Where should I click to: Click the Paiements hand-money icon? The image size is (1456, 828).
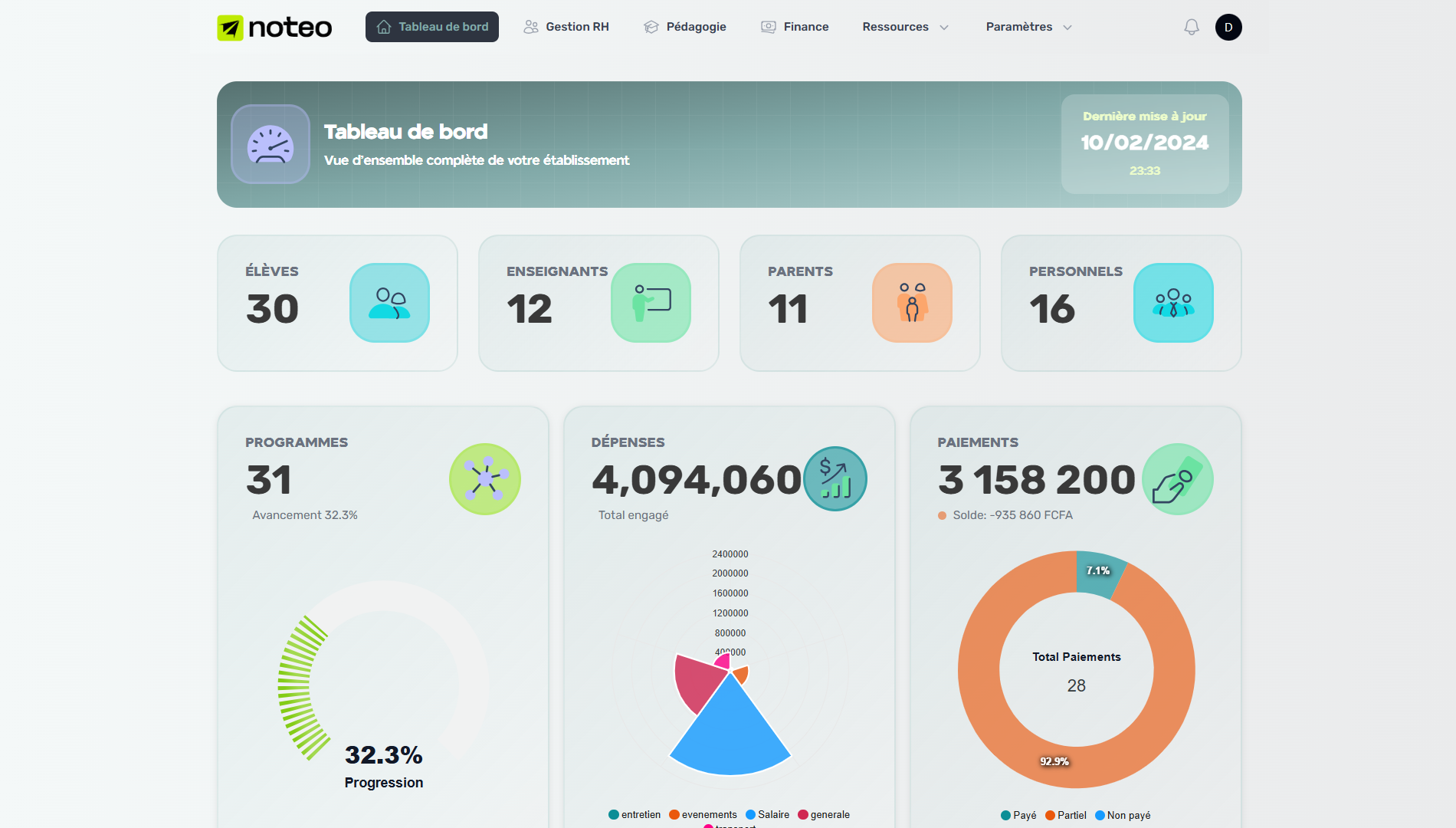(x=1177, y=479)
